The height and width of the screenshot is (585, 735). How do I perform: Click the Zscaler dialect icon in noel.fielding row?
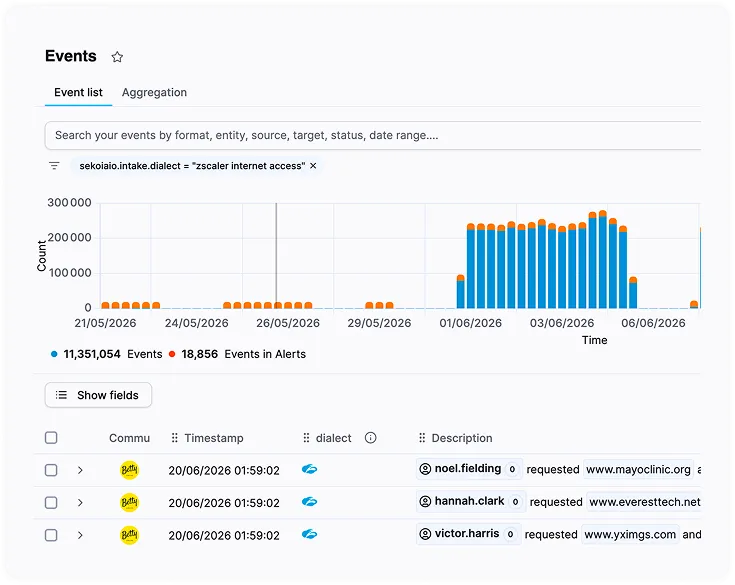click(309, 469)
